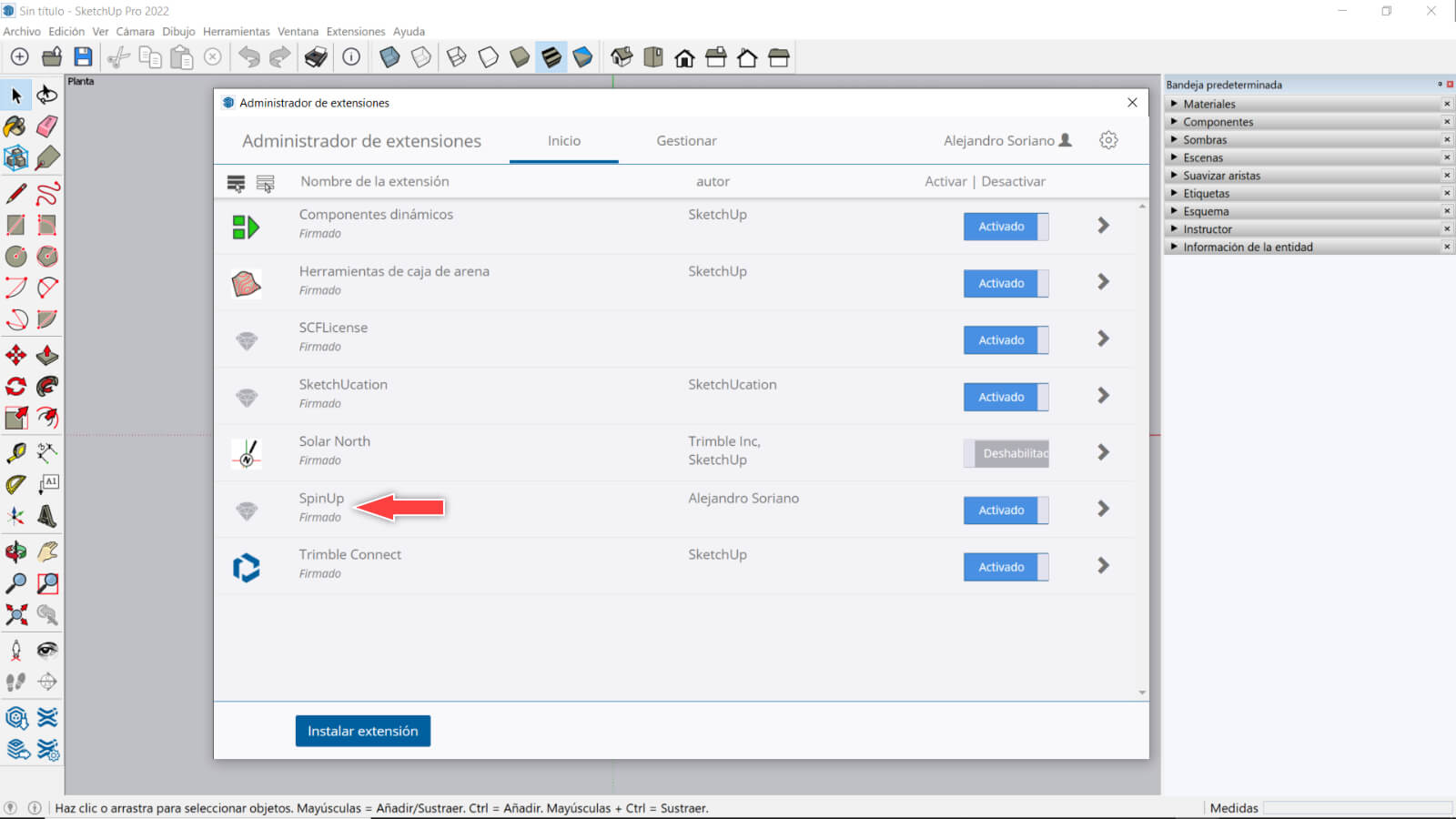
Task: Activate the Offset tool
Action: [x=47, y=418]
